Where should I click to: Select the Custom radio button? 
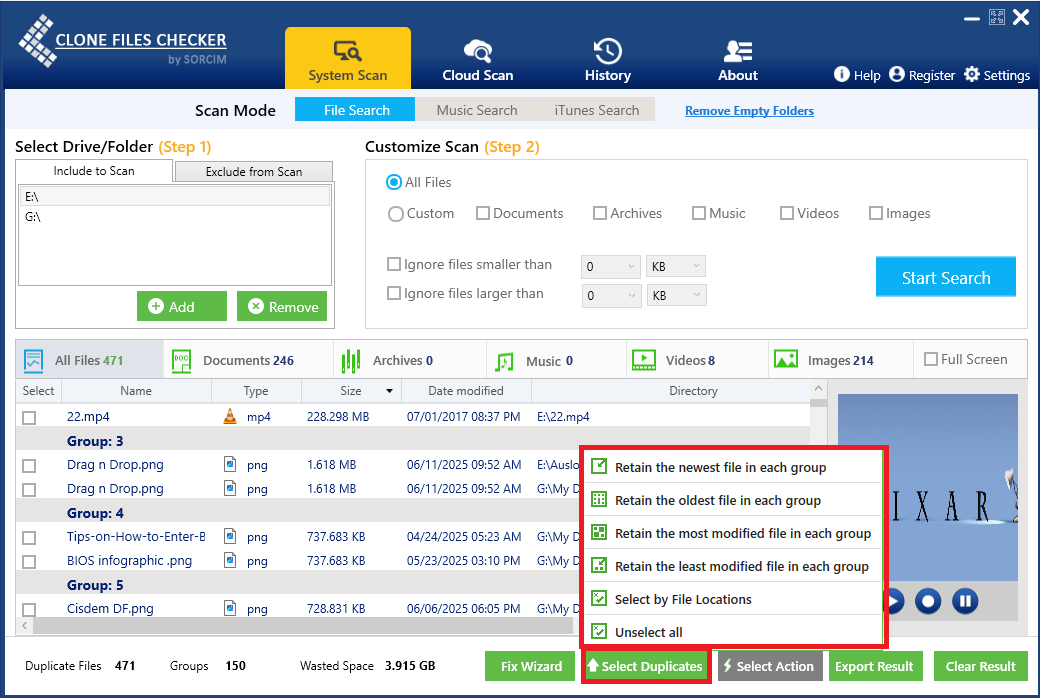click(396, 214)
